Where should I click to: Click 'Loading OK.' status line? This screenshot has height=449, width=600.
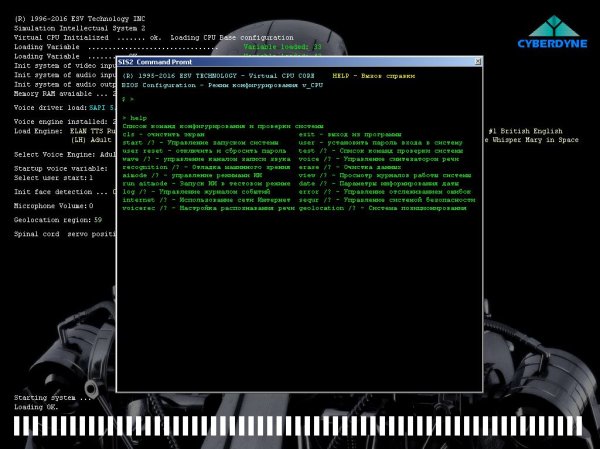[36, 407]
